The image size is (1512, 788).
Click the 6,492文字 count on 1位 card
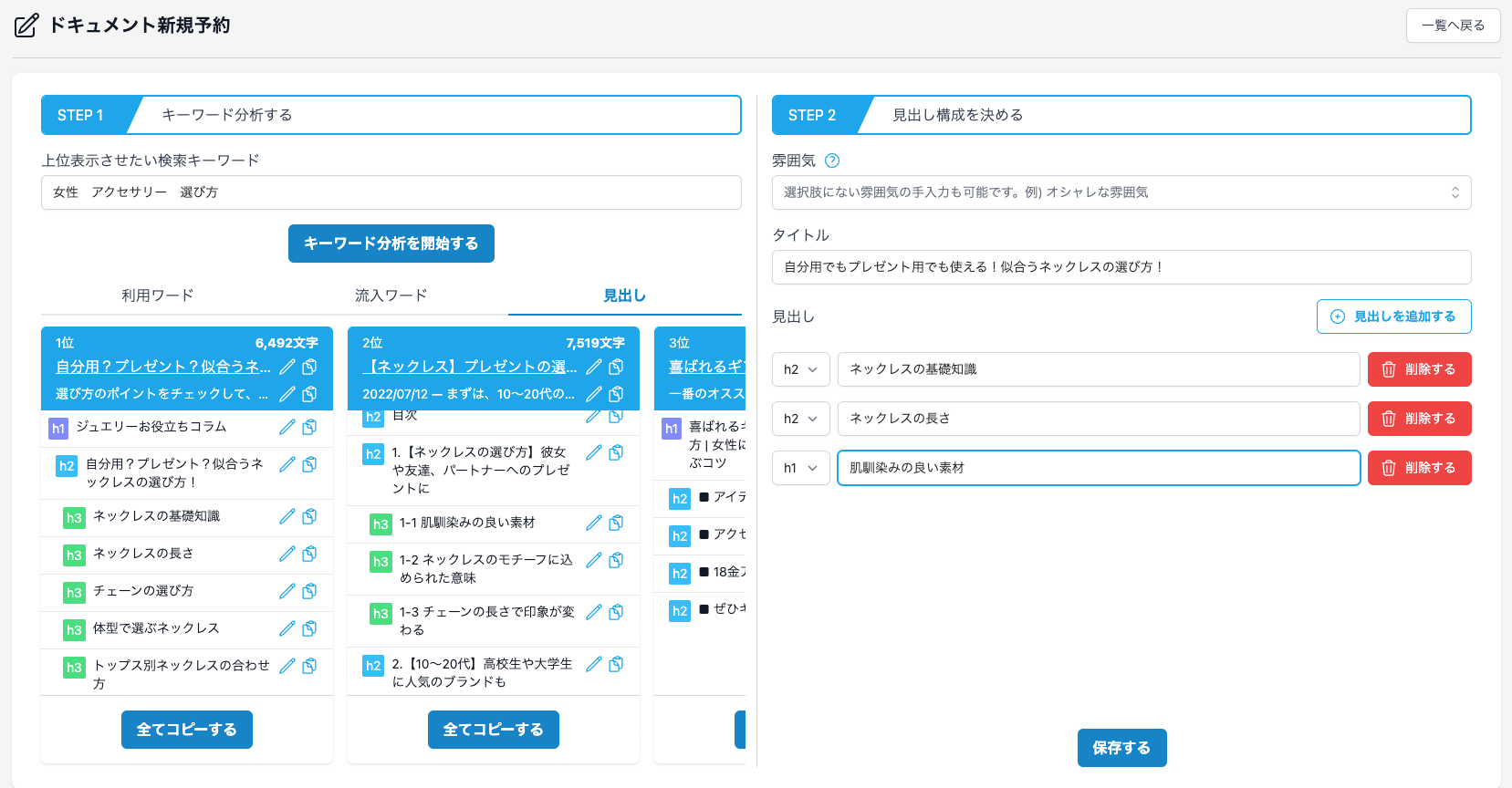pyautogui.click(x=287, y=343)
